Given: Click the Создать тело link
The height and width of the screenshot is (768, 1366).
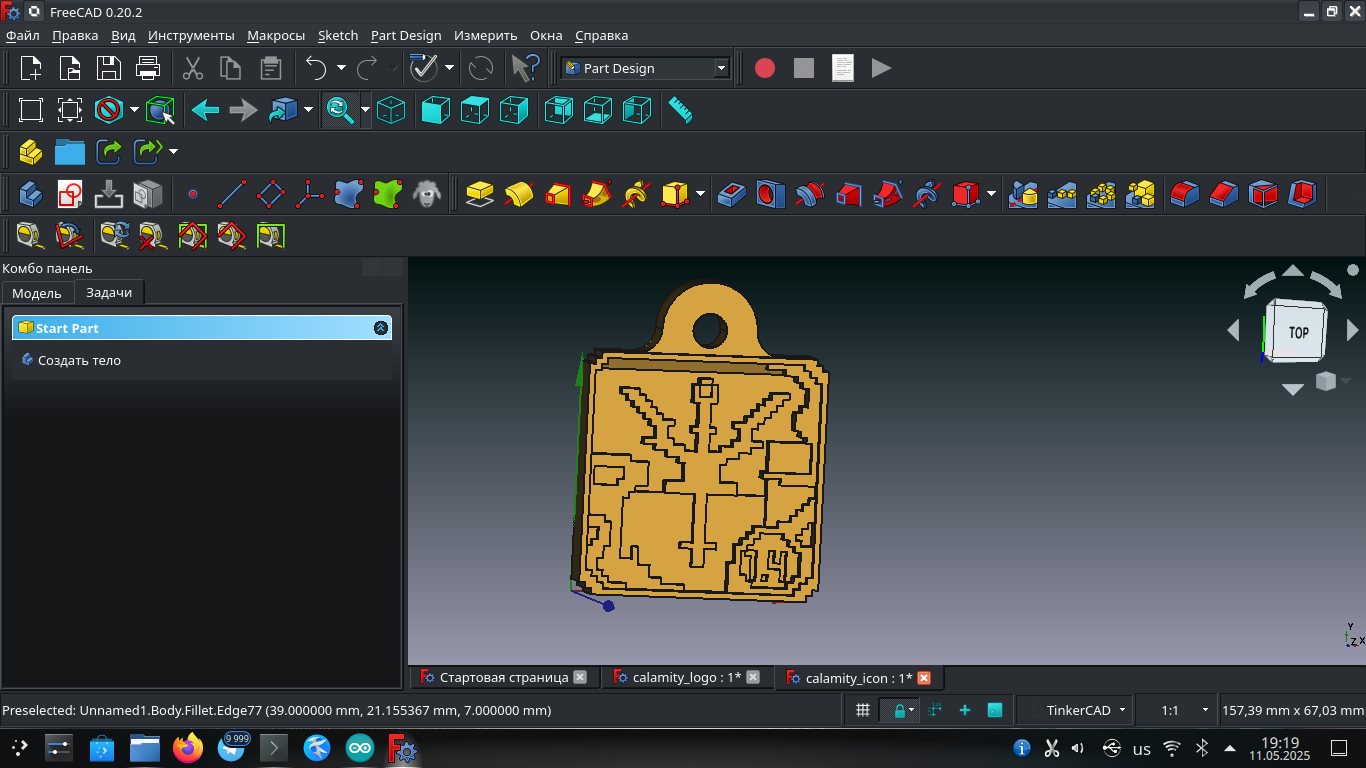Looking at the screenshot, I should [79, 360].
